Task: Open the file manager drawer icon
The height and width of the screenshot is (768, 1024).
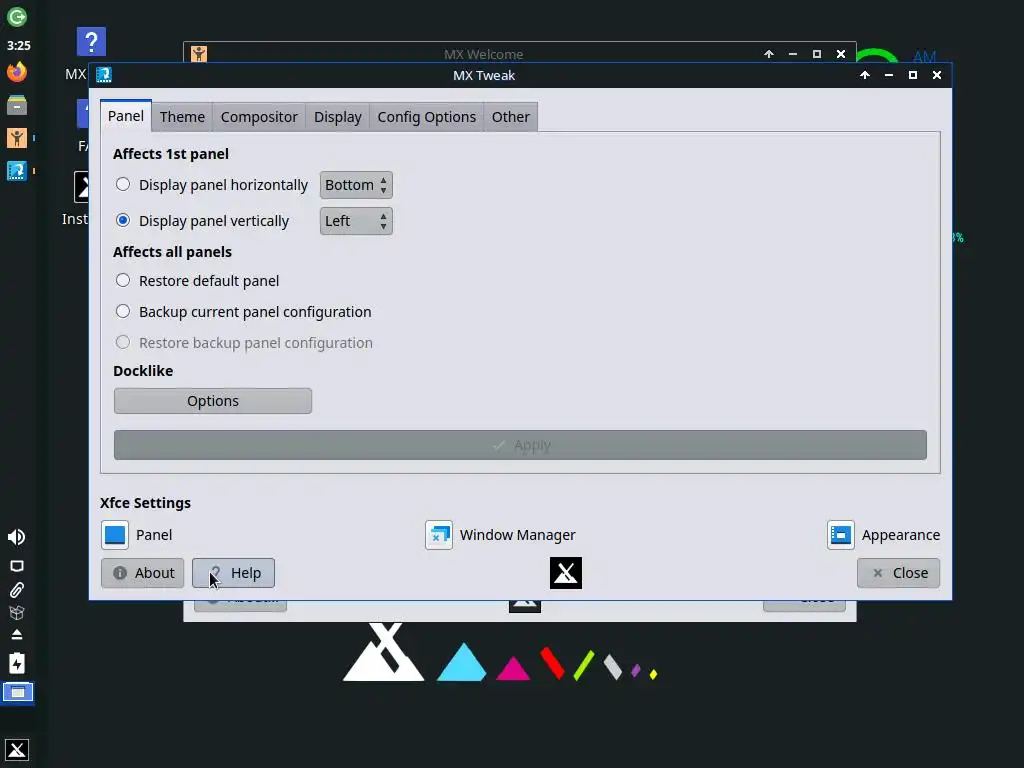Action: point(17,104)
